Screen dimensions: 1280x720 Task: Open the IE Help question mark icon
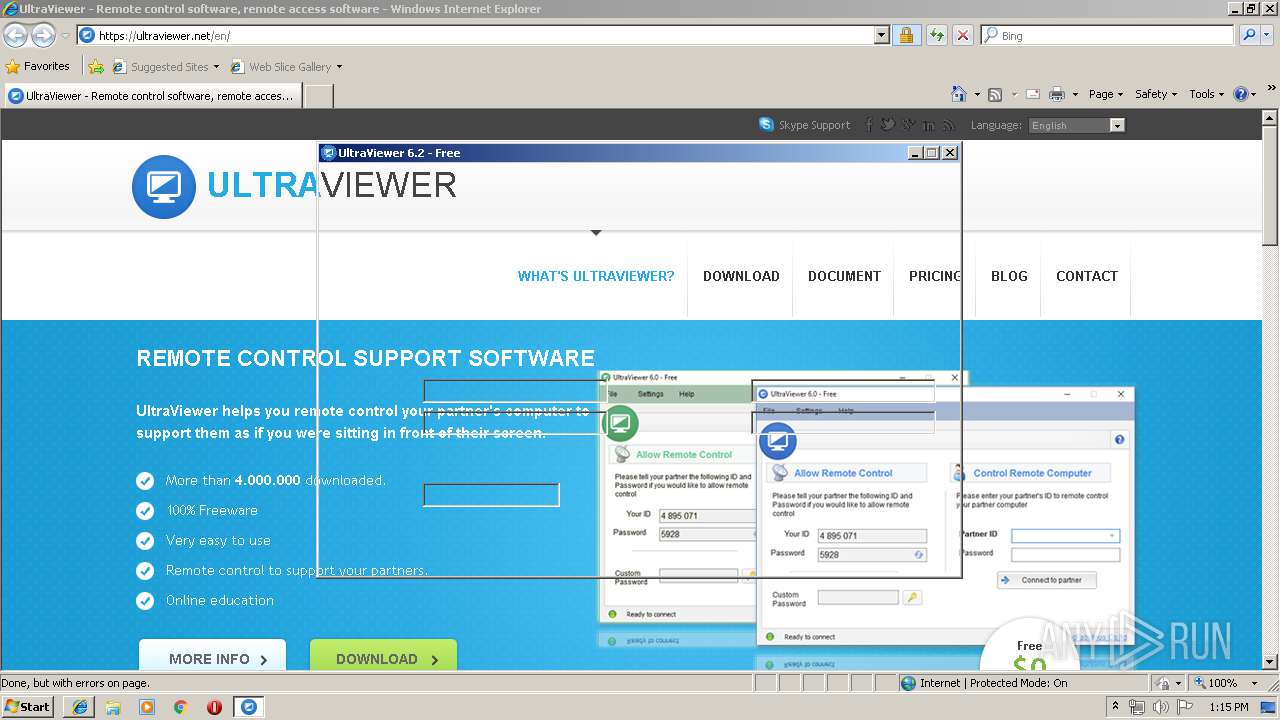tap(1241, 94)
